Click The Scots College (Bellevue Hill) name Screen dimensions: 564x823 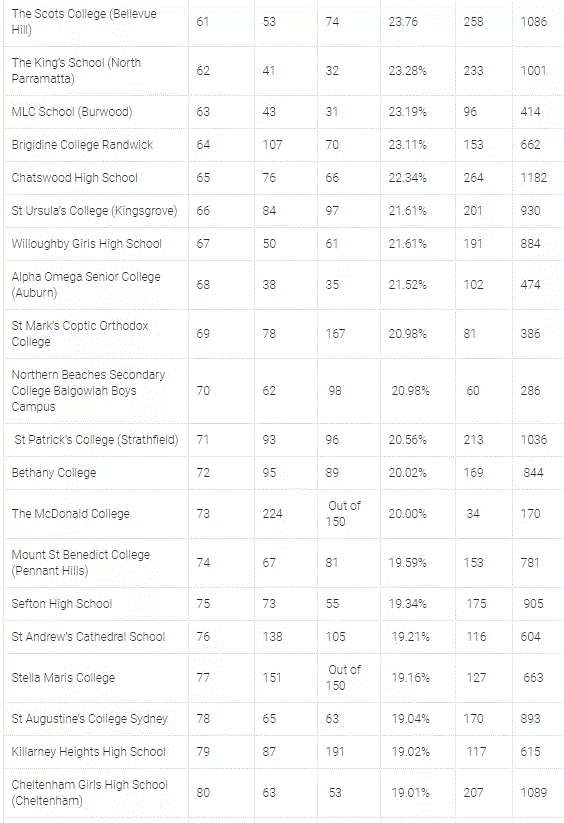pyautogui.click(x=84, y=22)
